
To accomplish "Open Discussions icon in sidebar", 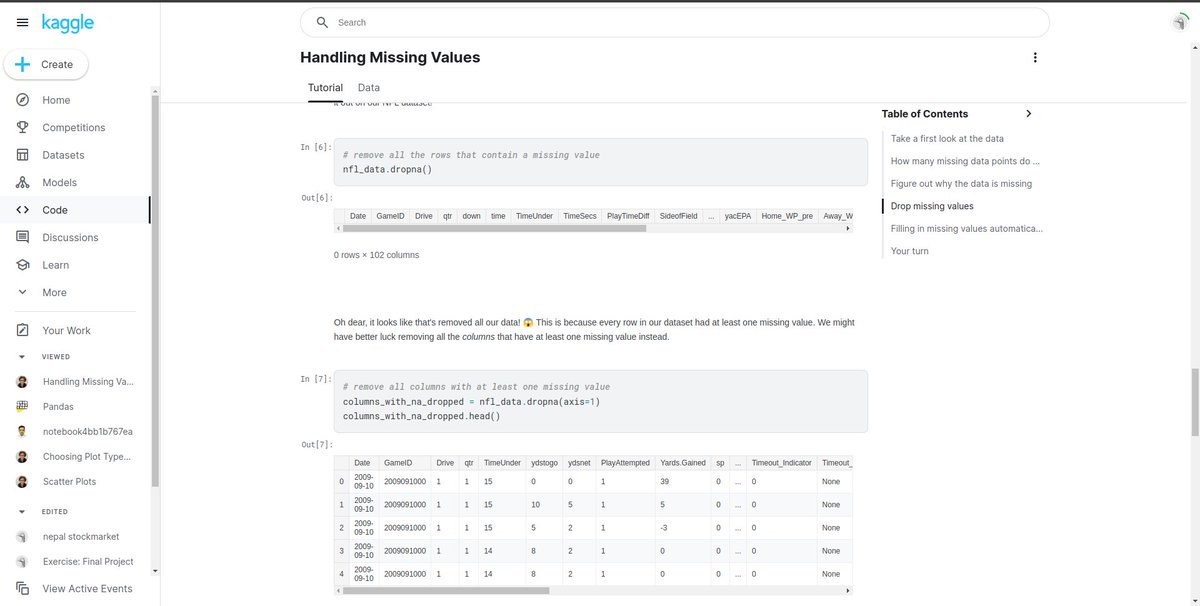I will click(22, 237).
